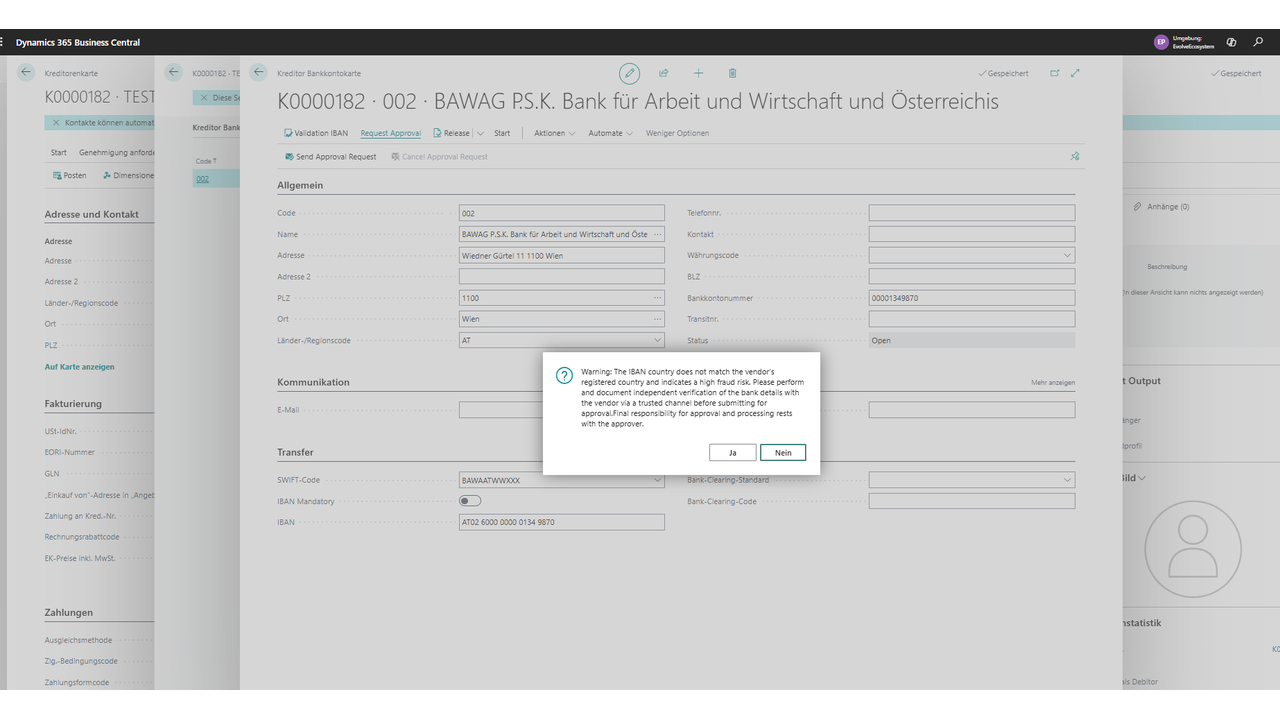Open bank card in new window icon
This screenshot has height=720, width=1280.
pyautogui.click(x=1054, y=73)
